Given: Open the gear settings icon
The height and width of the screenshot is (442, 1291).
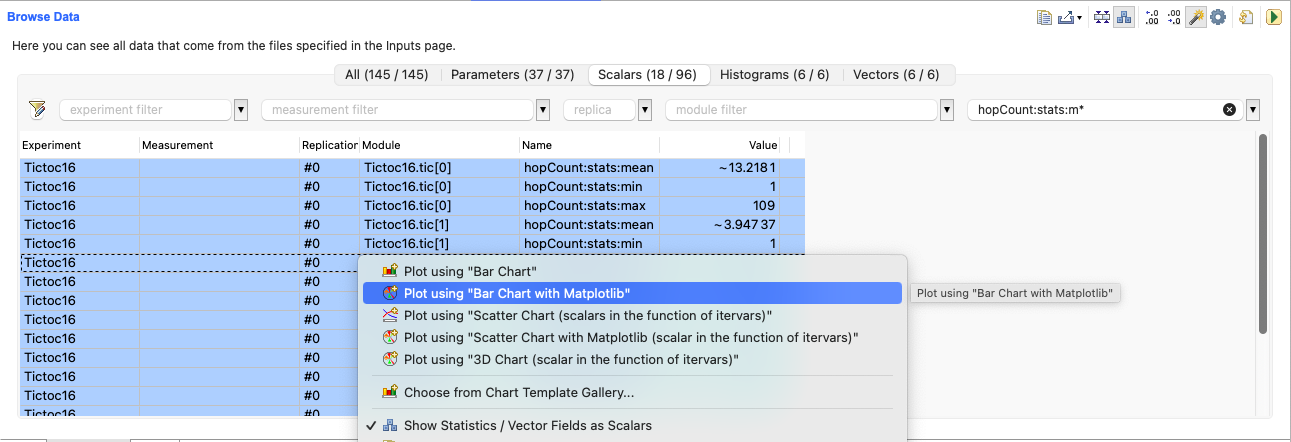Looking at the screenshot, I should coord(1217,17).
